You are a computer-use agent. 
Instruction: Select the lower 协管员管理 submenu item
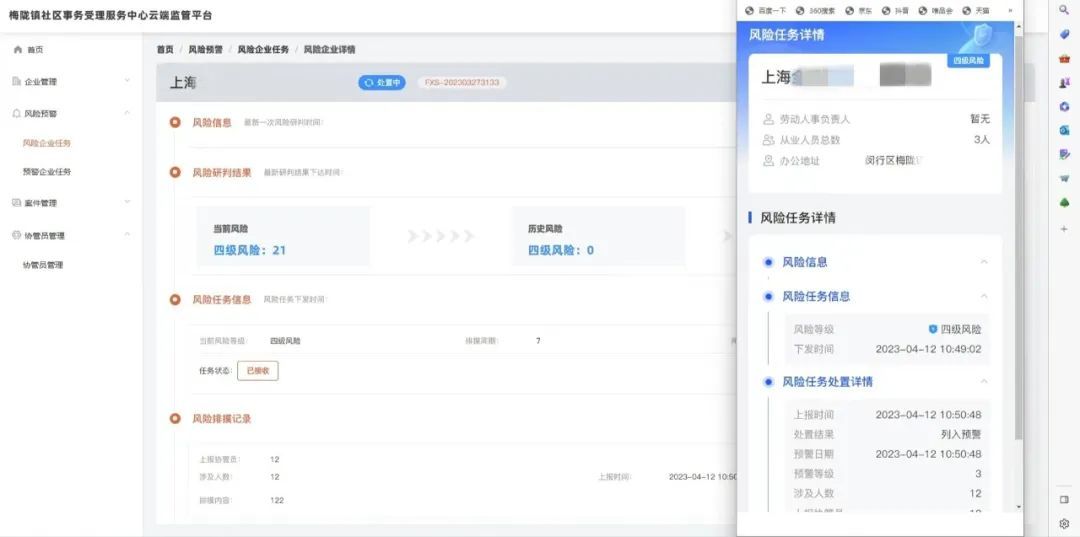[x=43, y=265]
